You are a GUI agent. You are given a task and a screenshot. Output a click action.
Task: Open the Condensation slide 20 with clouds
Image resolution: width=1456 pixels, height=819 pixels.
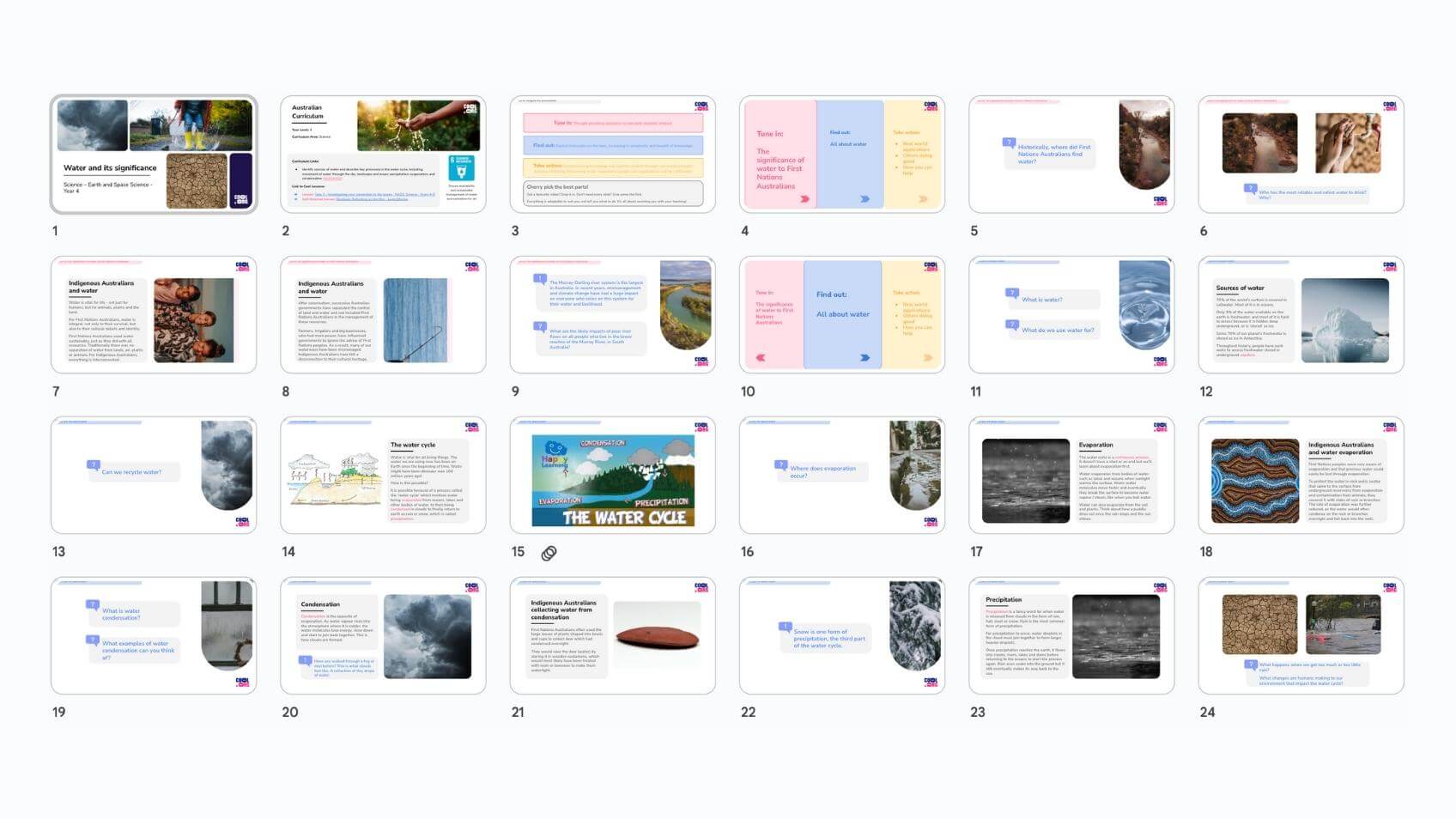(383, 636)
